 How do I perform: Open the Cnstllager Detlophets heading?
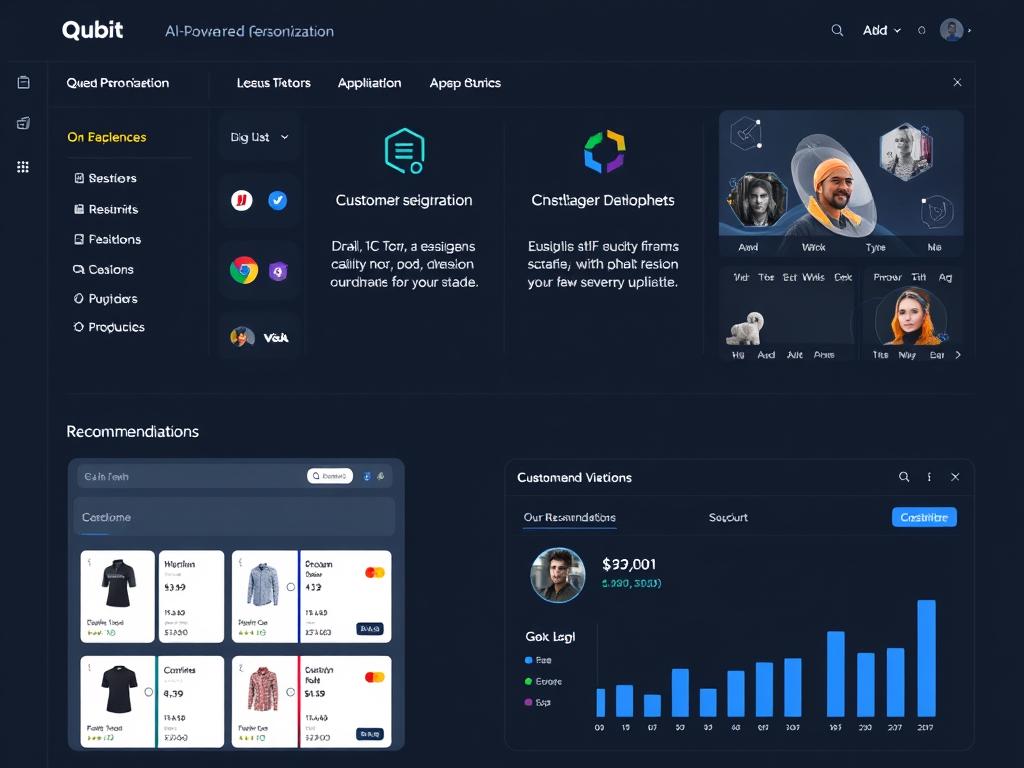point(603,200)
